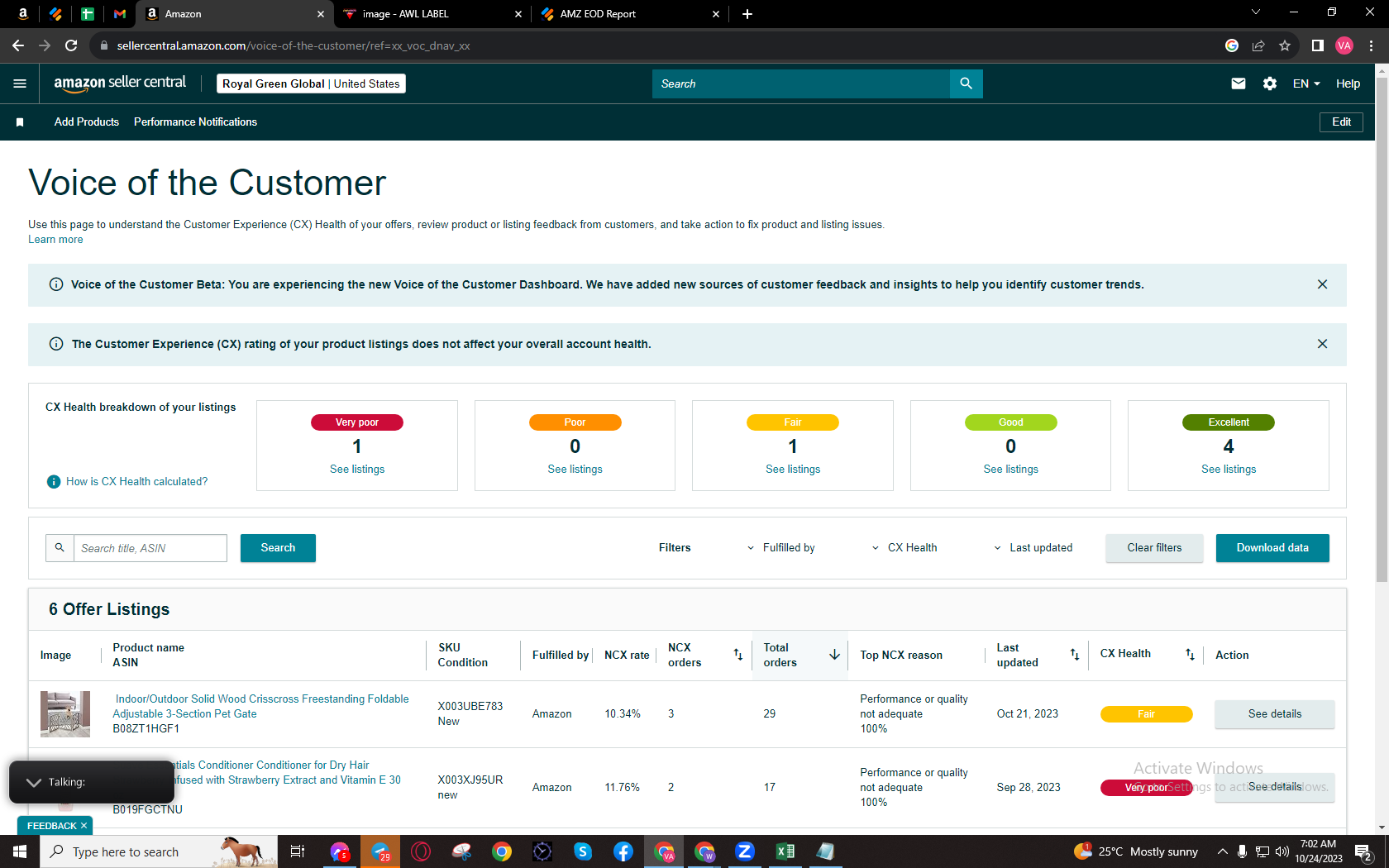Image resolution: width=1389 pixels, height=868 pixels.
Task: Expand the Fulfilled by filter dropdown
Action: tap(781, 548)
